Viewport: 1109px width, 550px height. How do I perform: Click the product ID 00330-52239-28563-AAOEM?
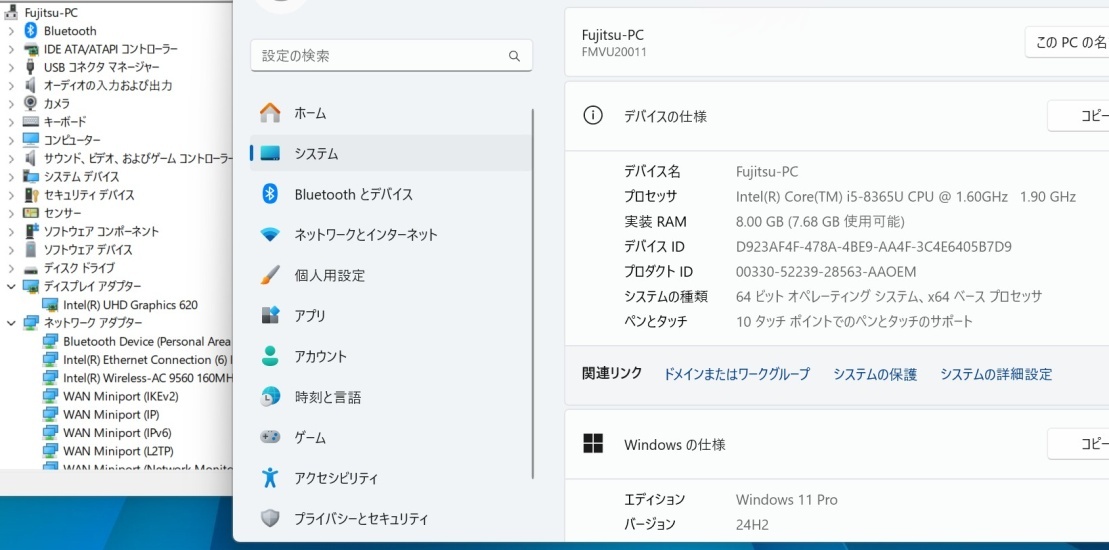(x=826, y=272)
